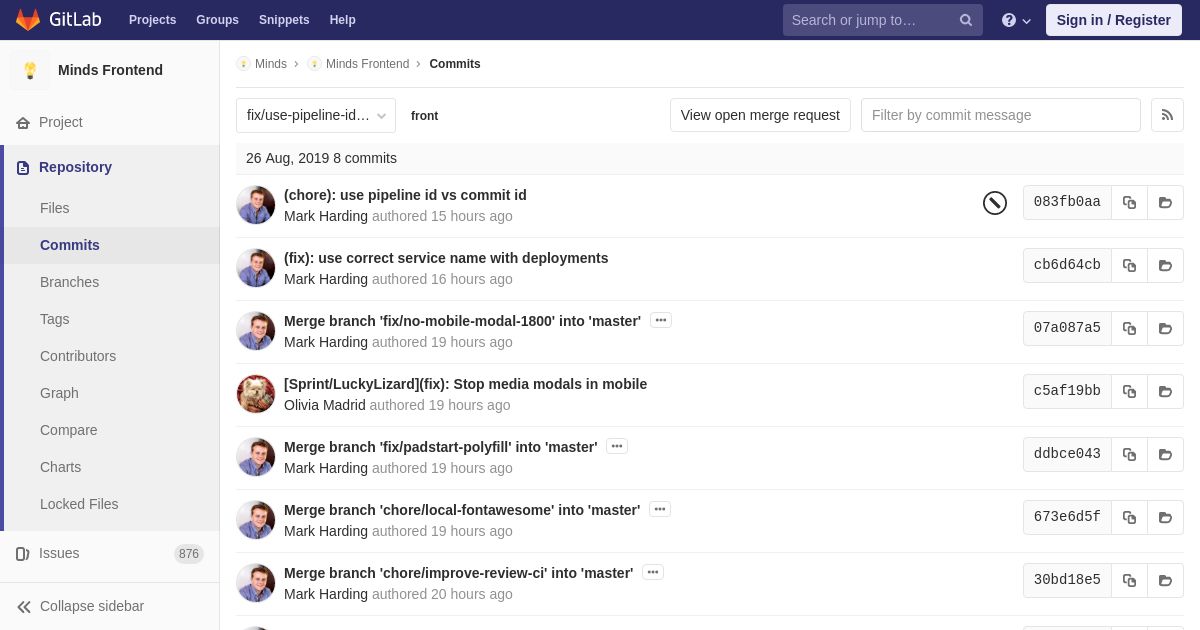Screen dimensions: 1200x630
Task: Open commit '(chore): use pipeline id vs commit id'
Action: pyautogui.click(x=405, y=195)
